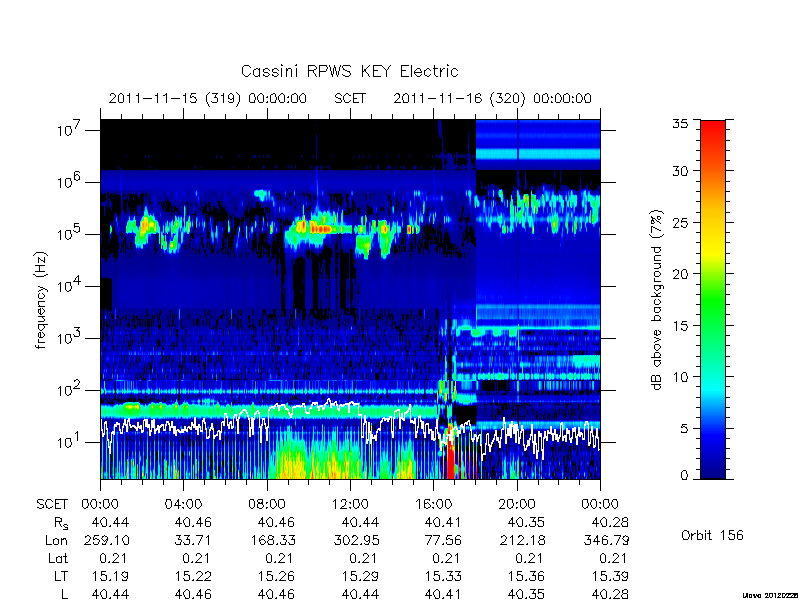This screenshot has height=600, width=800.
Task: Click the colorbar tick label '35'
Action: pyautogui.click(x=681, y=124)
